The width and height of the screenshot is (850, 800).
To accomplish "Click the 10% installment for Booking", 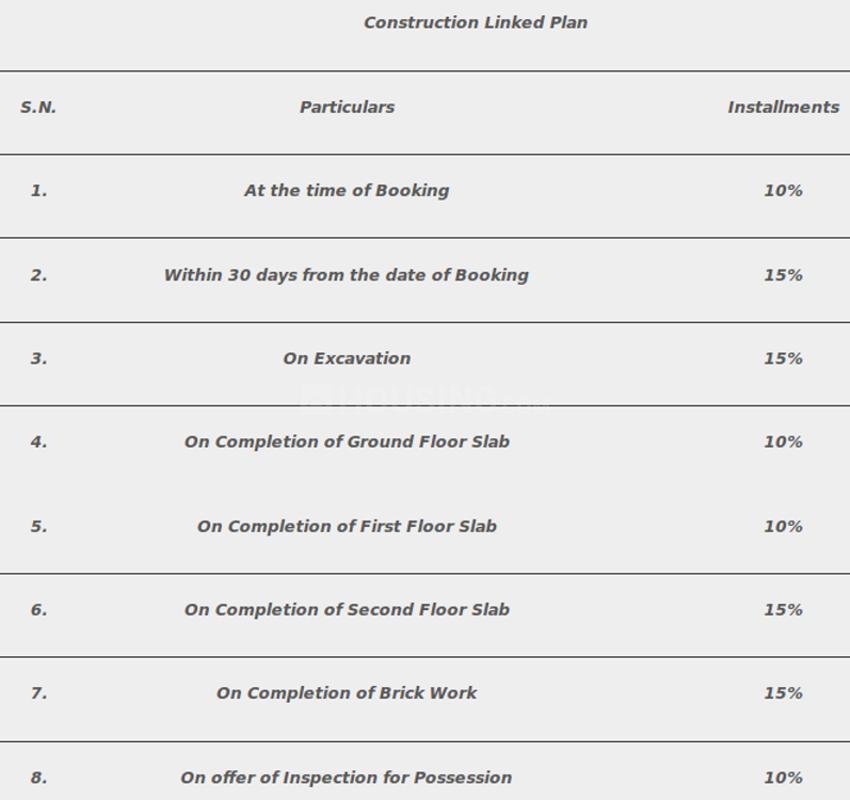I will point(783,191).
